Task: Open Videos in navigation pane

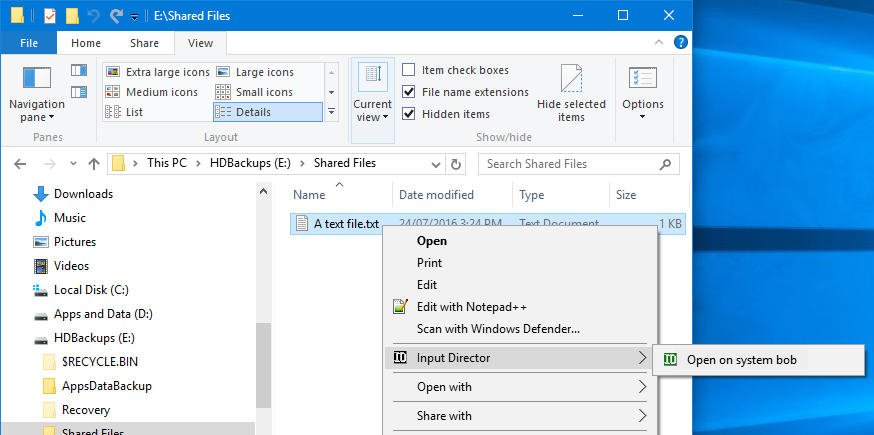Action: click(61, 266)
